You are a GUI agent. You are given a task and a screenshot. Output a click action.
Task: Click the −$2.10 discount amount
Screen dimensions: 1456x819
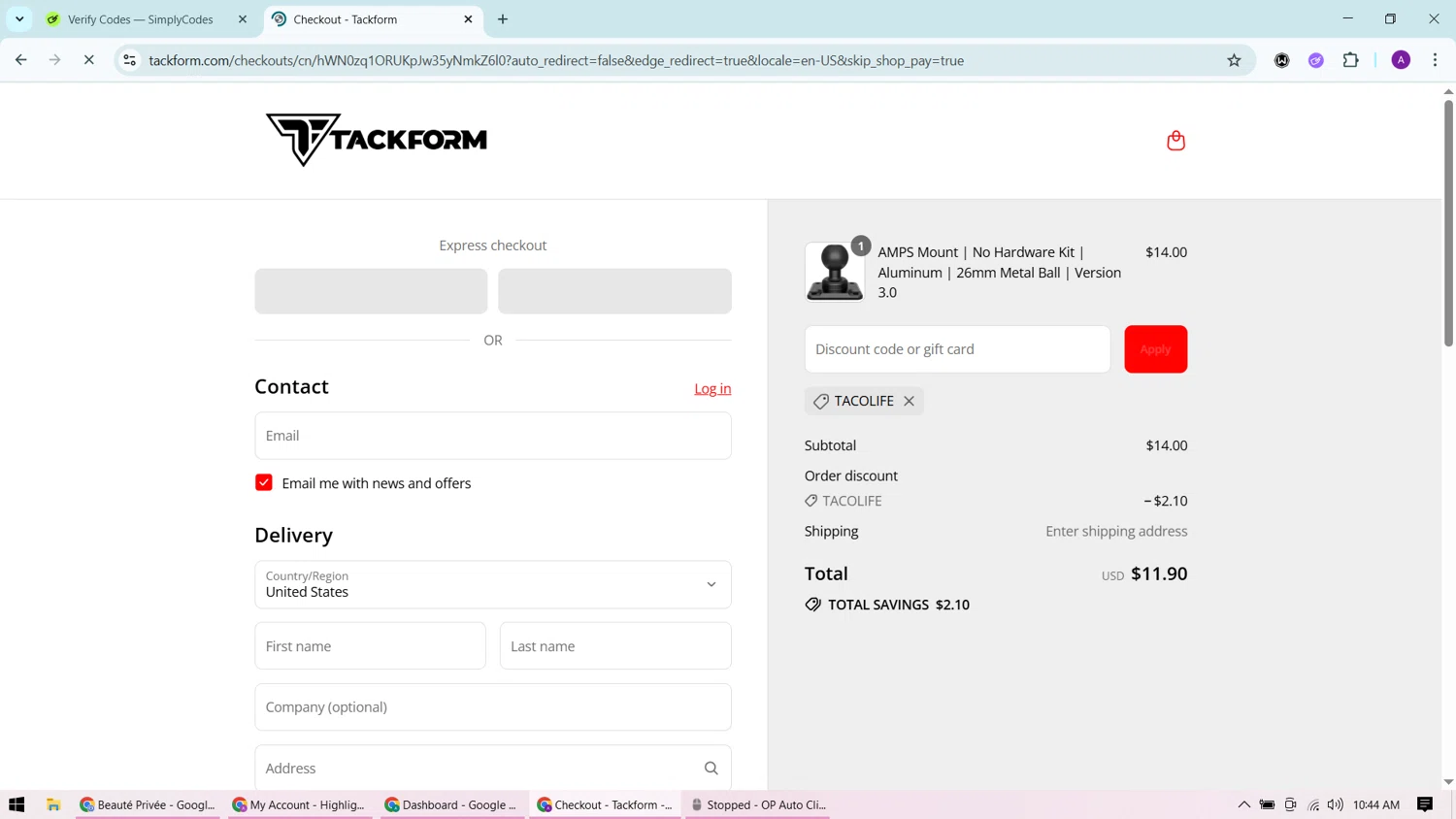pyautogui.click(x=1166, y=501)
